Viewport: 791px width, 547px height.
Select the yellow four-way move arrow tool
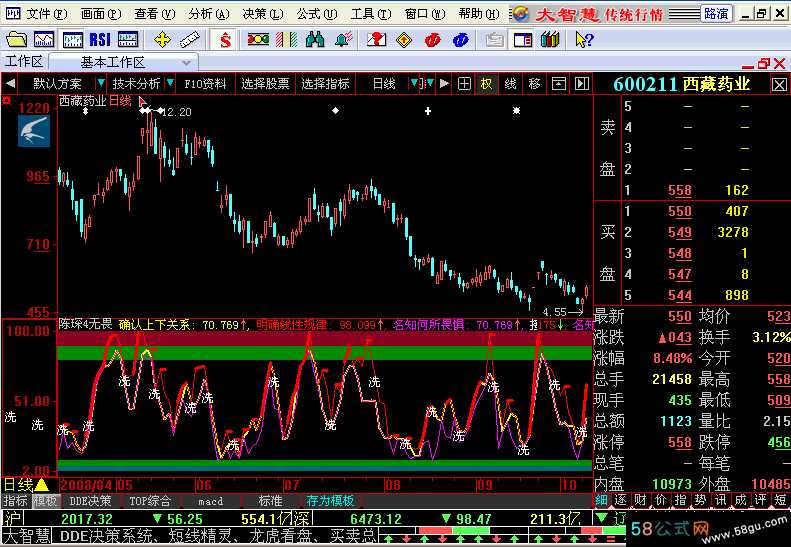[x=162, y=39]
